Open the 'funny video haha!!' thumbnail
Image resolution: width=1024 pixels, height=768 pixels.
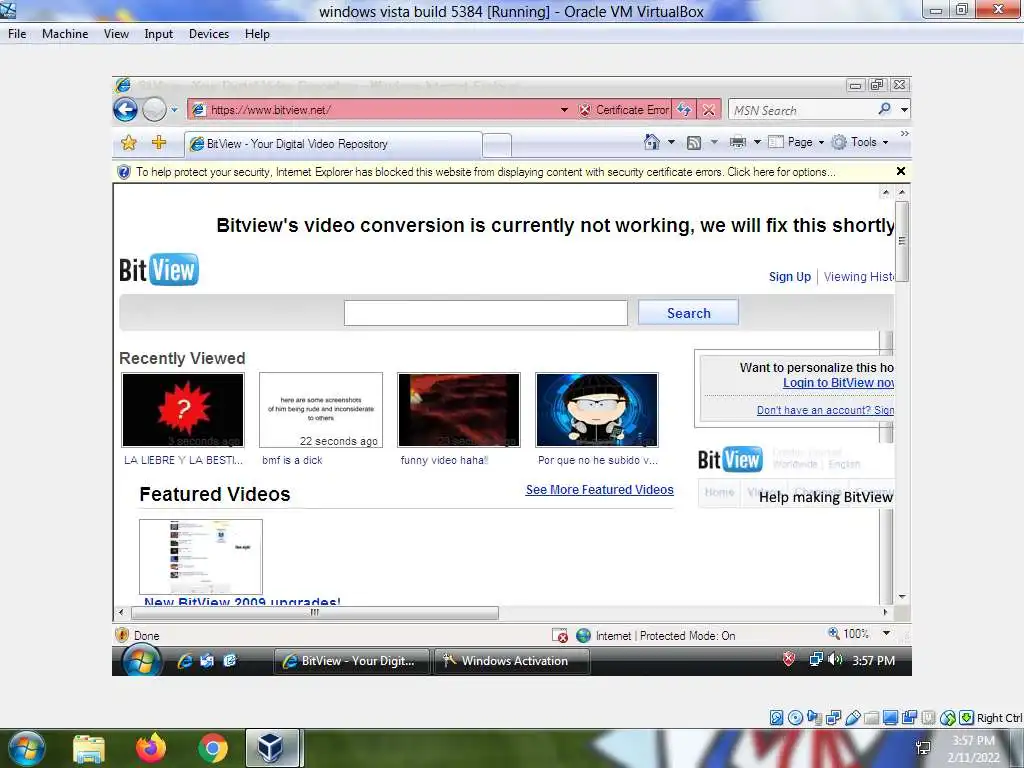459,409
